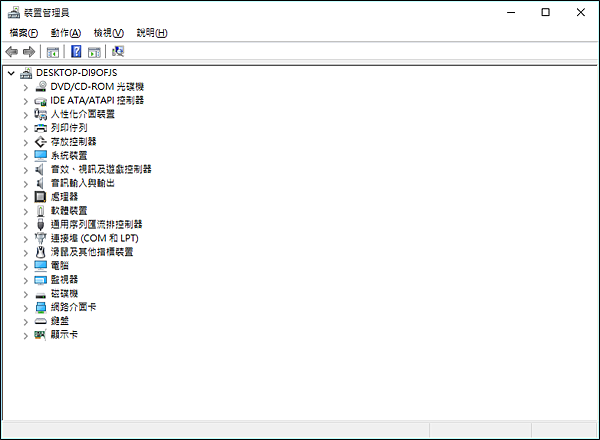The height and width of the screenshot is (440, 600).
Task: Expand the IDE ATA/ATAPI 控制器 category
Action: coord(26,101)
